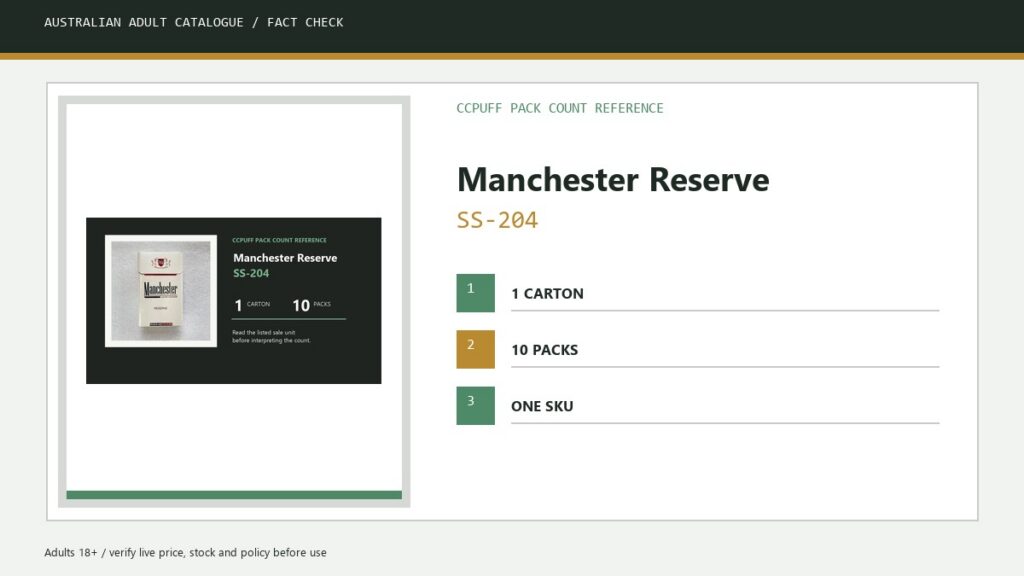Select the 10 PACKS row text

[x=545, y=350]
